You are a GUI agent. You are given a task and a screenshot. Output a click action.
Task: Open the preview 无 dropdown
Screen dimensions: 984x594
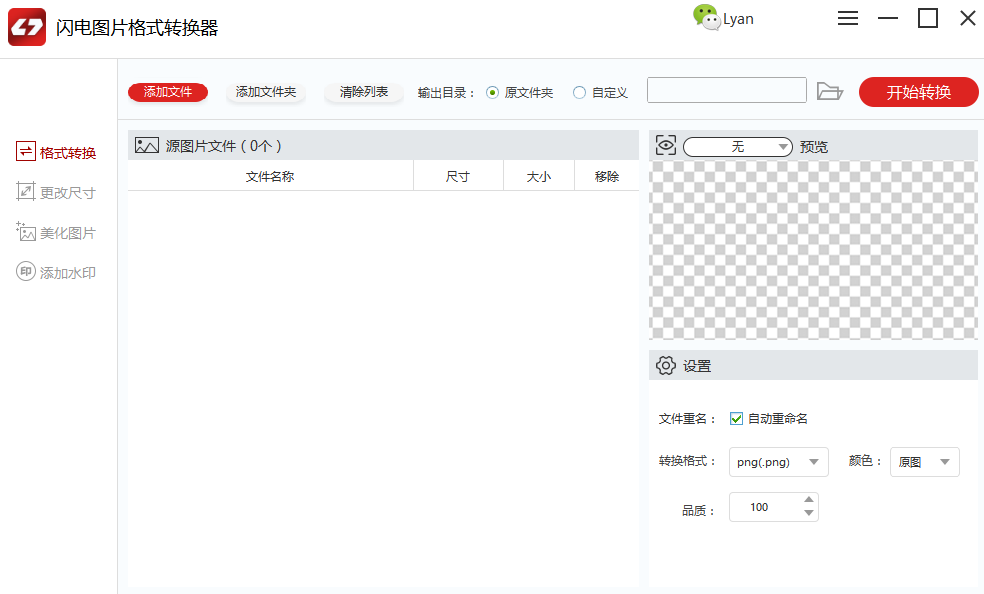coord(737,147)
